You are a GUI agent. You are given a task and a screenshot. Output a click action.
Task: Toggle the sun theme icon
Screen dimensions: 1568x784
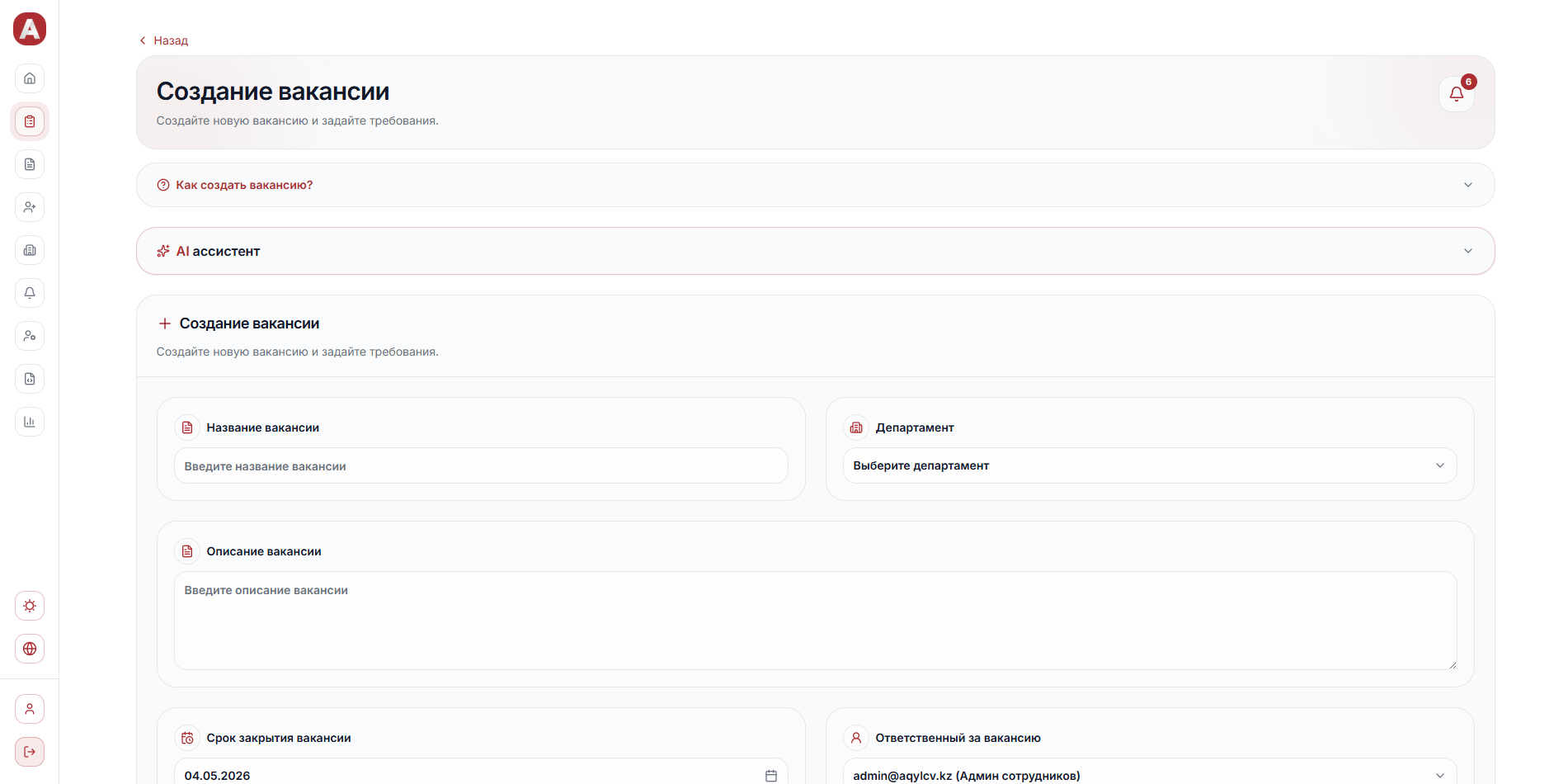[30, 606]
